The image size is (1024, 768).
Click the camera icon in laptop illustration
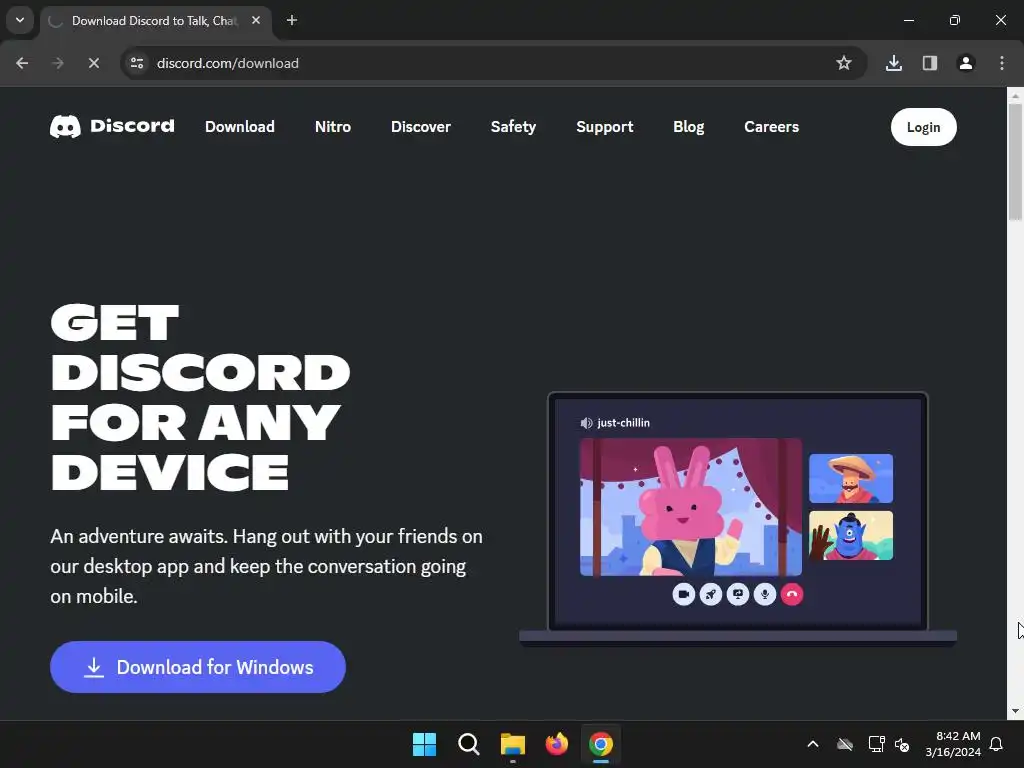pyautogui.click(x=684, y=594)
